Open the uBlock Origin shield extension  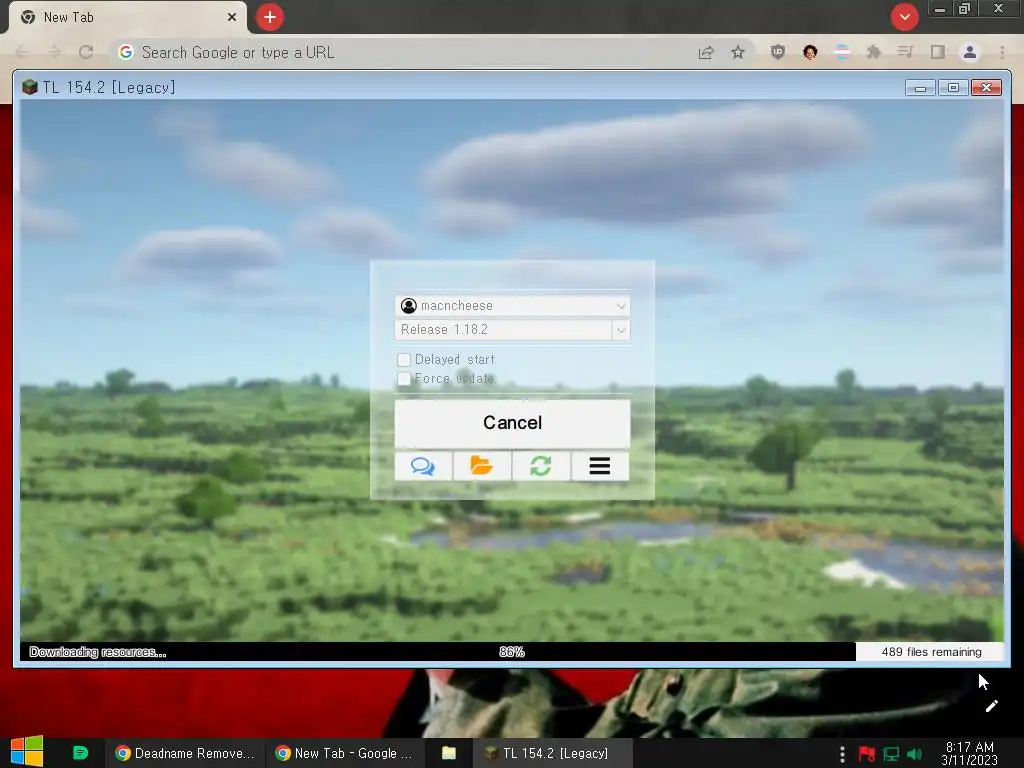[x=777, y=52]
